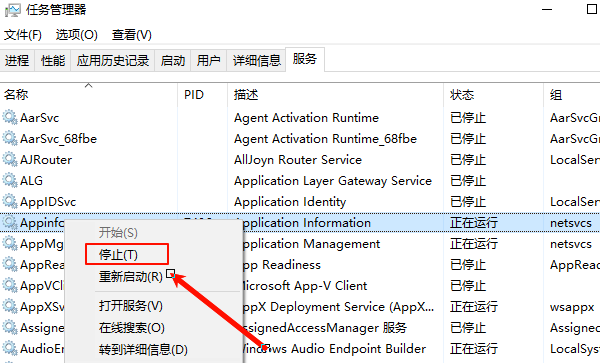This screenshot has width=600, height=363.
Task: Select 在线搜索(O) from the context menu
Action: tap(132, 327)
